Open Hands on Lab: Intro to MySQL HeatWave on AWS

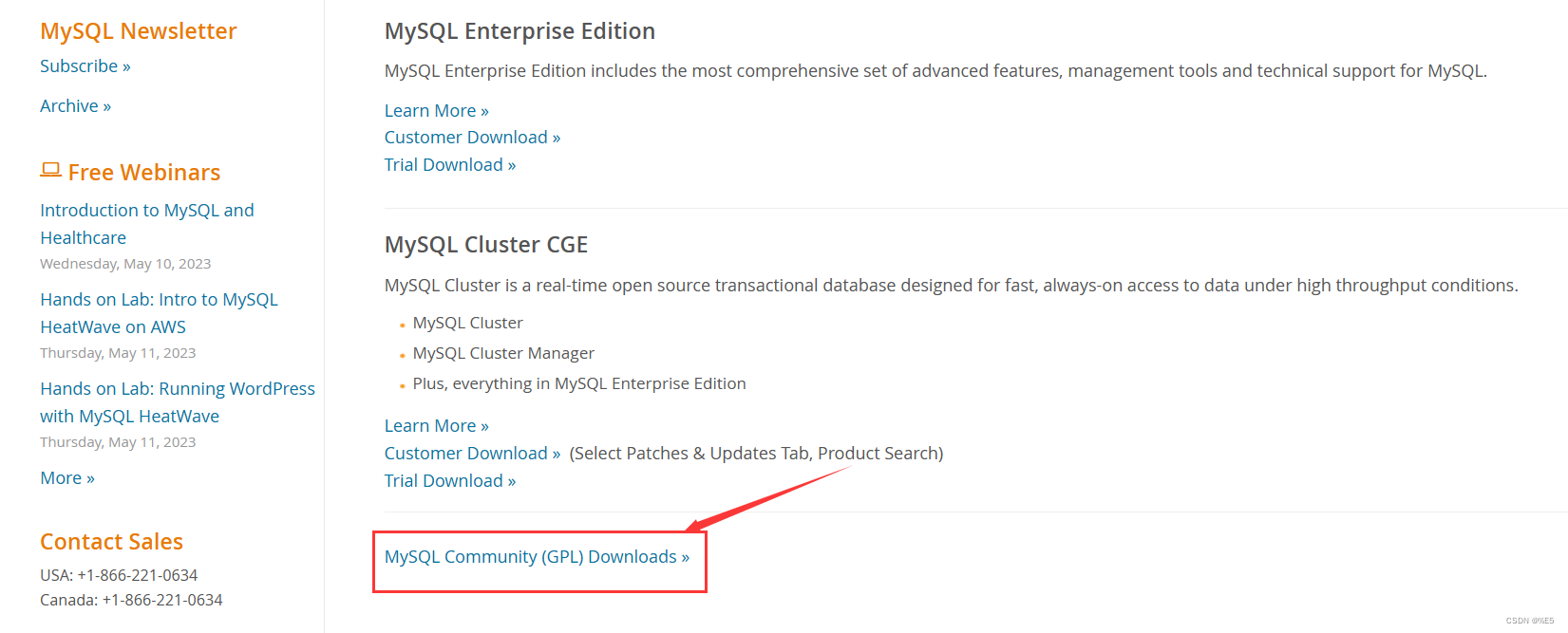click(159, 313)
